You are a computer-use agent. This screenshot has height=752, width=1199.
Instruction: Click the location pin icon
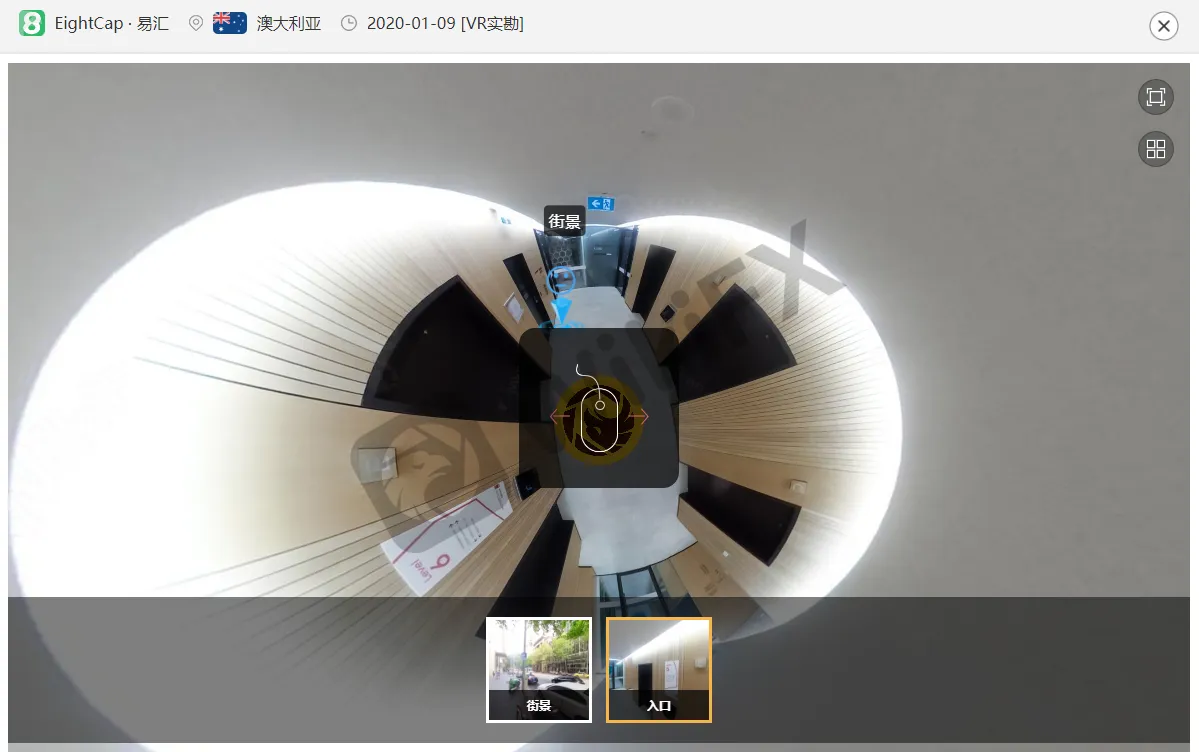(x=196, y=23)
